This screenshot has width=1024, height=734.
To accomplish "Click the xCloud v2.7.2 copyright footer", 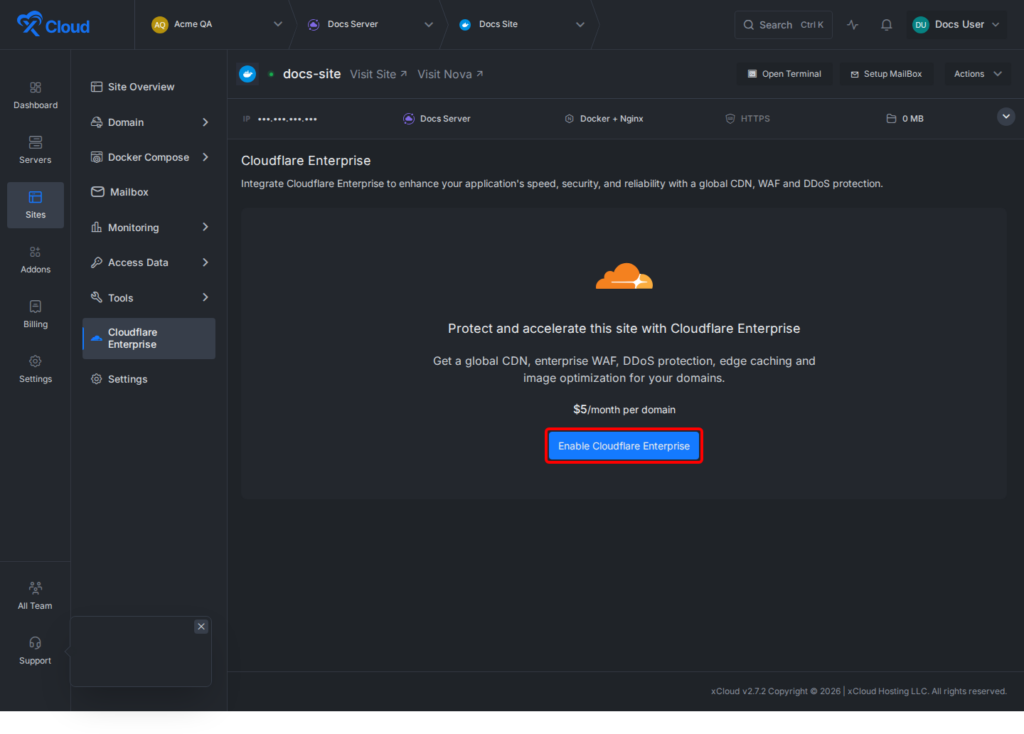I will coord(859,691).
